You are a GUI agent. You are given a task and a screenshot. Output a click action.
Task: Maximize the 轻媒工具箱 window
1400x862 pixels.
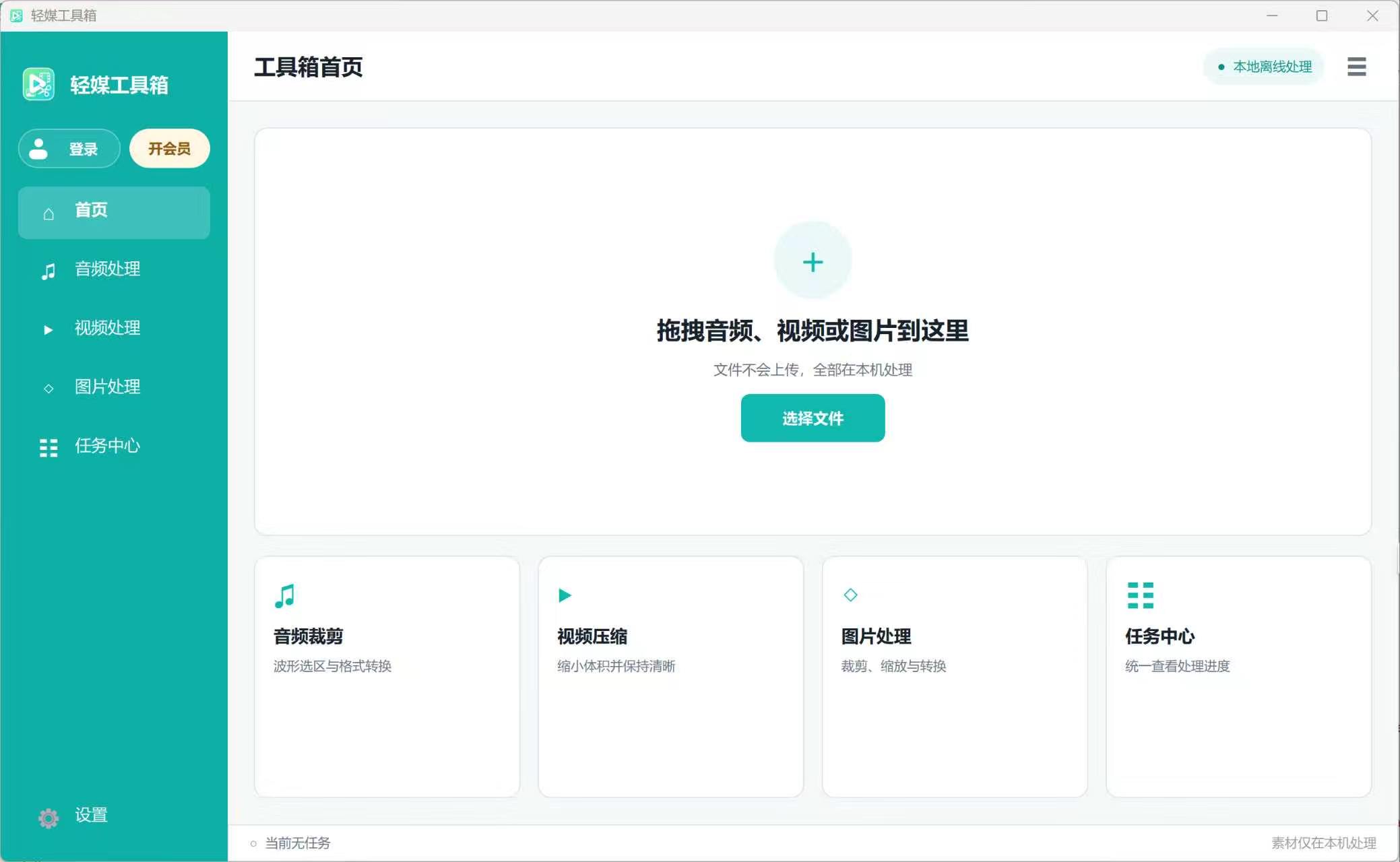(1322, 15)
